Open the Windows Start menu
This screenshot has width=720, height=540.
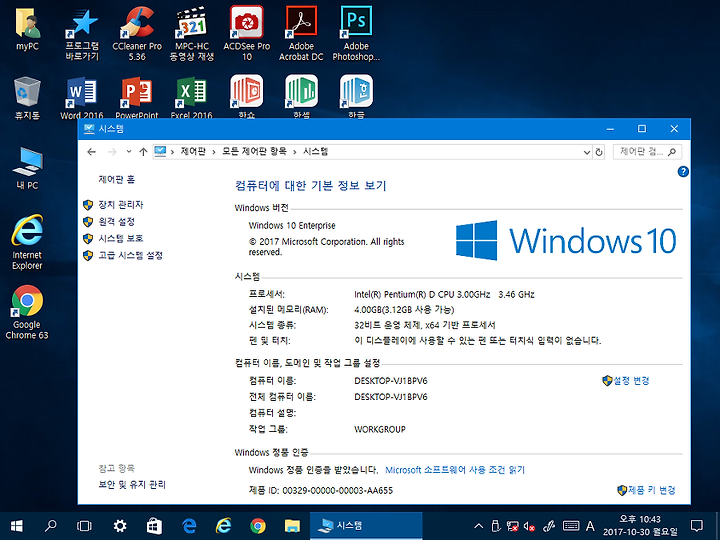(17, 526)
